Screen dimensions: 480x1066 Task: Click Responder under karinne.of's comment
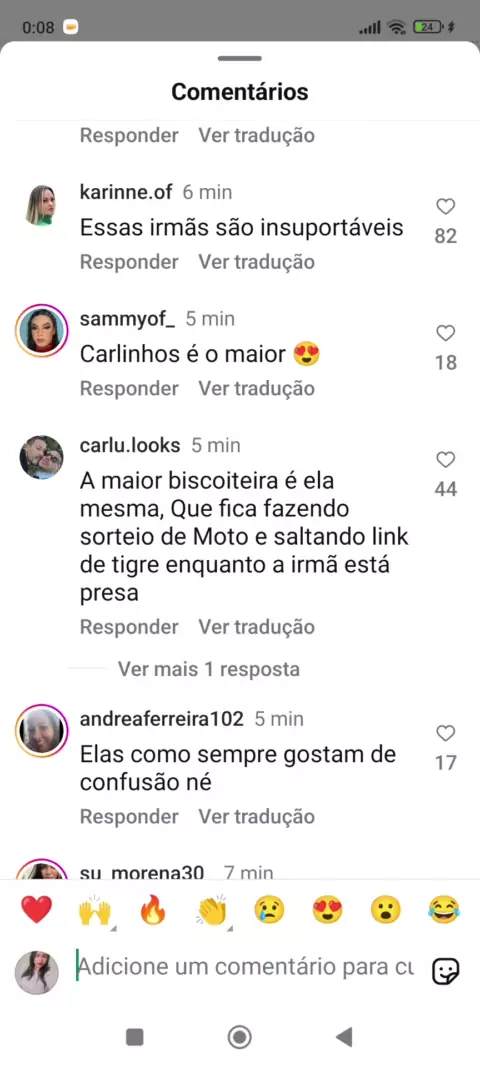(129, 262)
